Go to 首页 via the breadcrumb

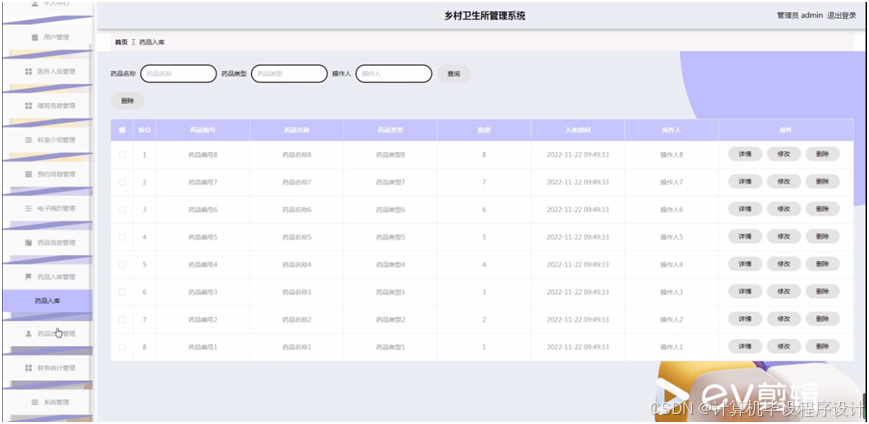(121, 42)
